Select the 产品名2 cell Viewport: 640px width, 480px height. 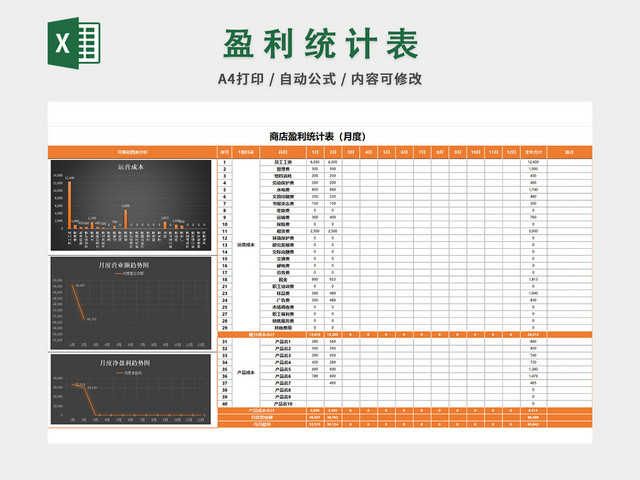[x=283, y=349]
